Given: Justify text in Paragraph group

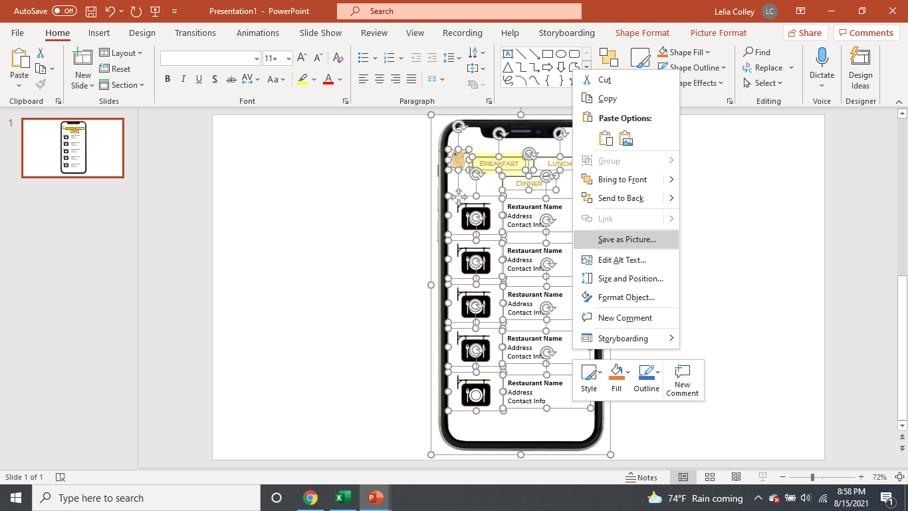Looking at the screenshot, I should [411, 79].
